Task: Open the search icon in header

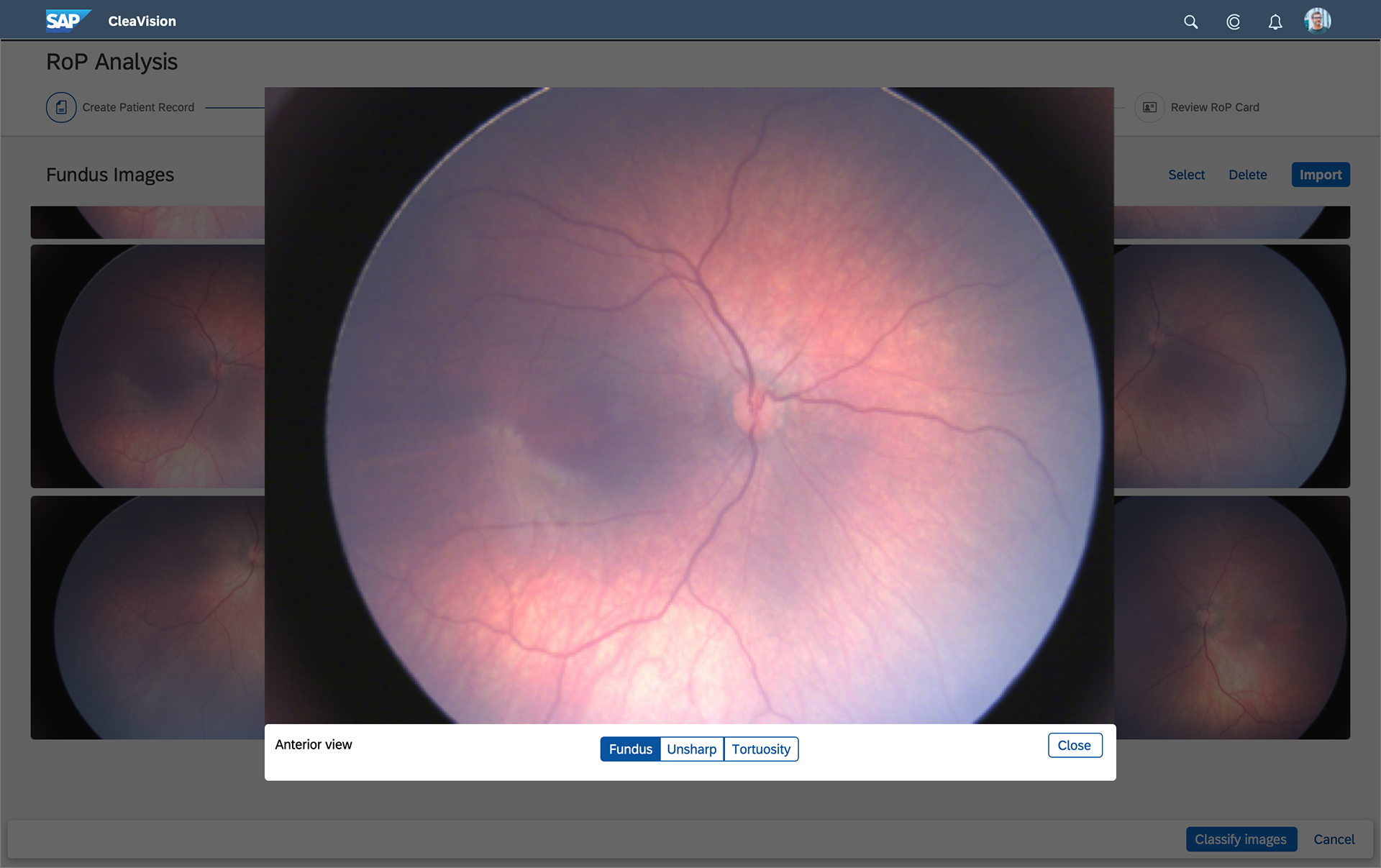Action: (x=1191, y=22)
